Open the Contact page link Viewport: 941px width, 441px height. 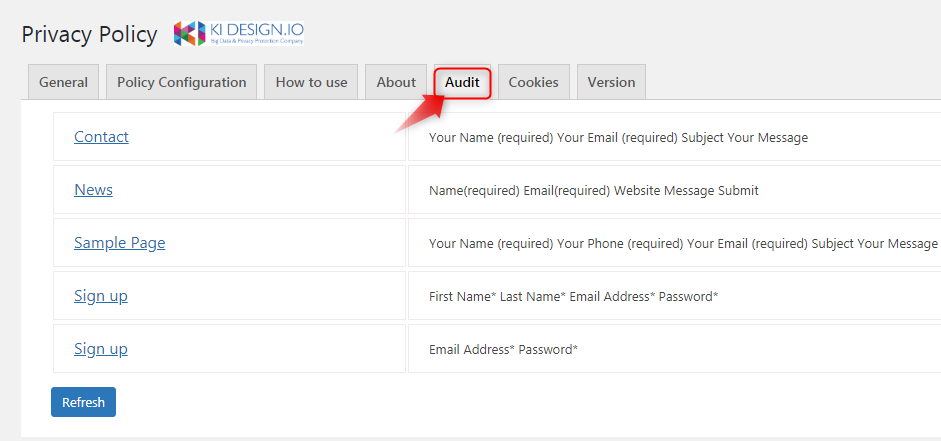(101, 137)
